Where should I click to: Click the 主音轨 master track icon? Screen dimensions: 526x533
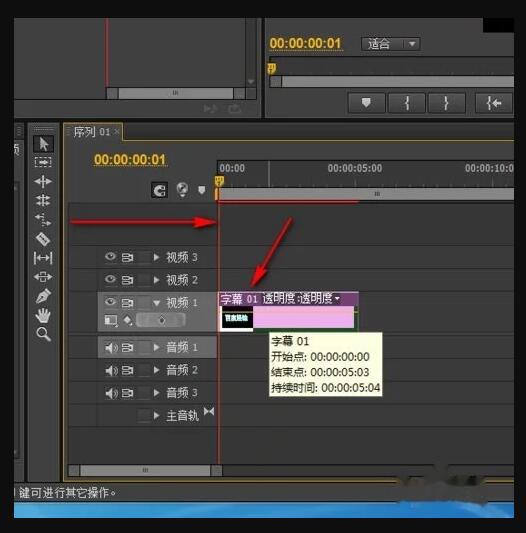point(209,412)
